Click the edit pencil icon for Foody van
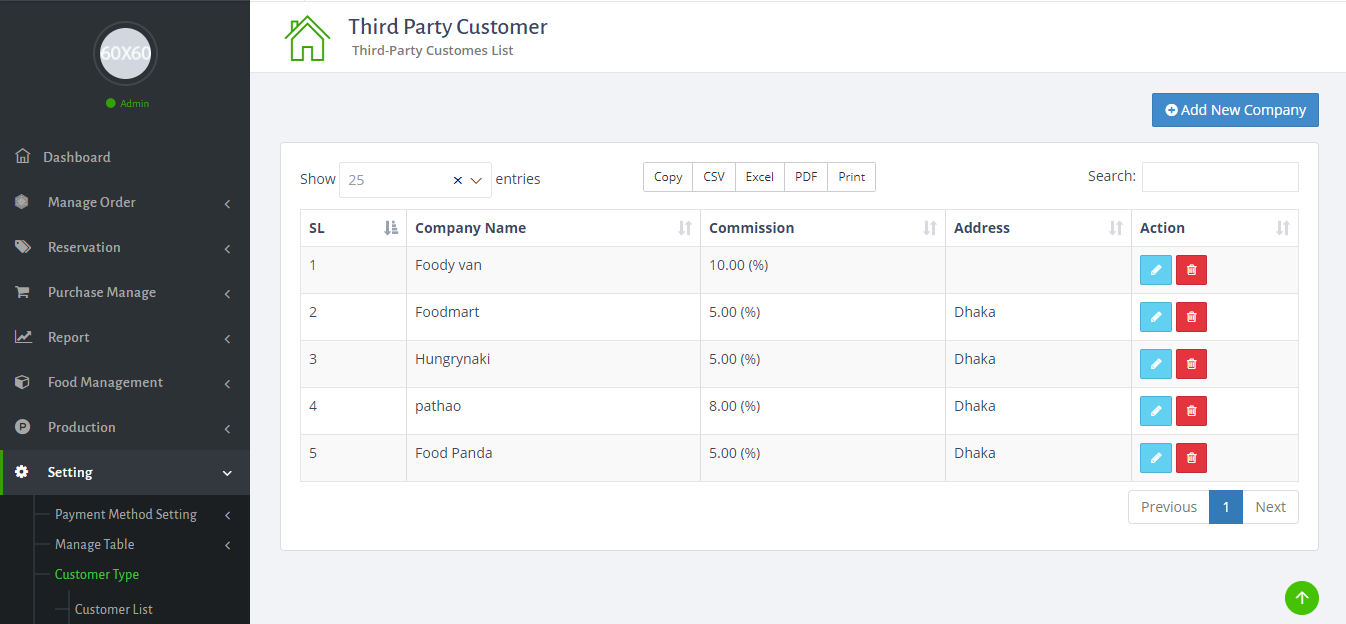 (1155, 270)
